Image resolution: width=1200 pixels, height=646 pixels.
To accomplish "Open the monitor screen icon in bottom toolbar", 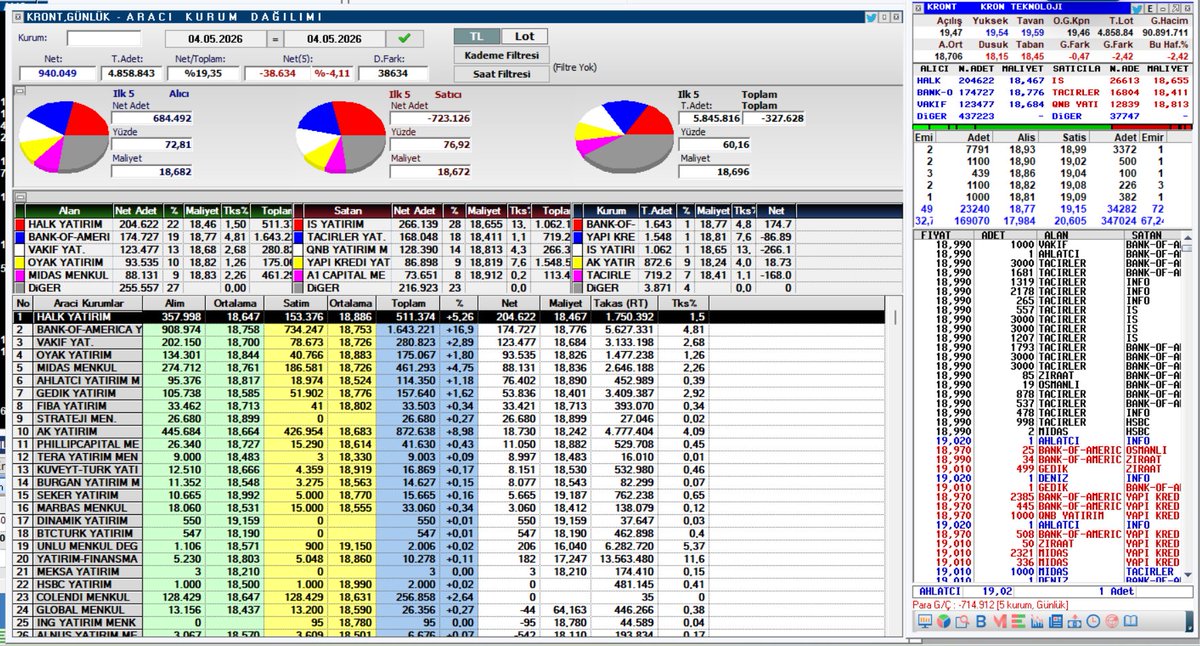I will tap(925, 621).
